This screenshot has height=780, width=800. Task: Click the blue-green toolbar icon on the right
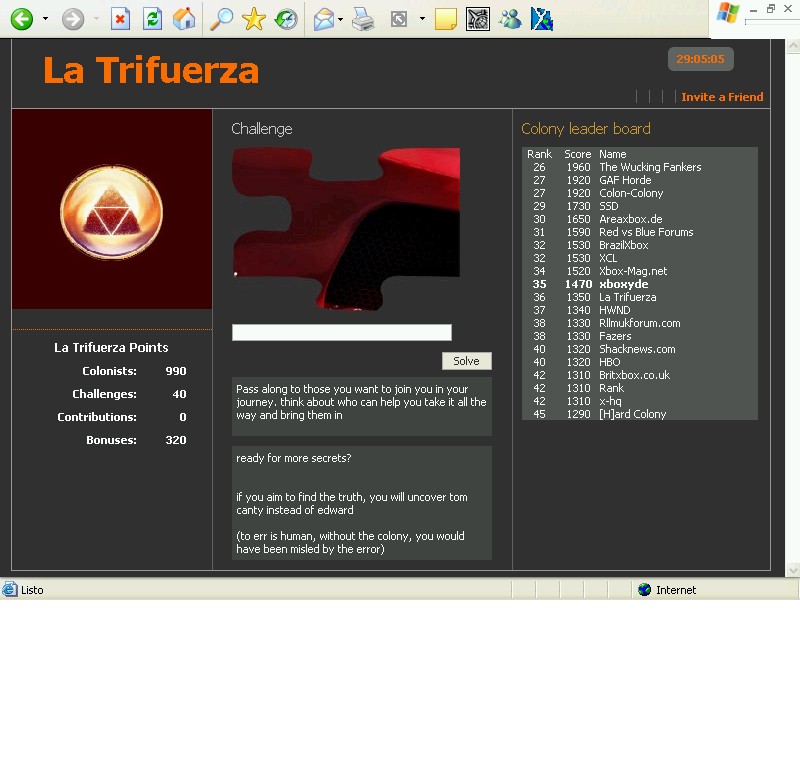[542, 19]
